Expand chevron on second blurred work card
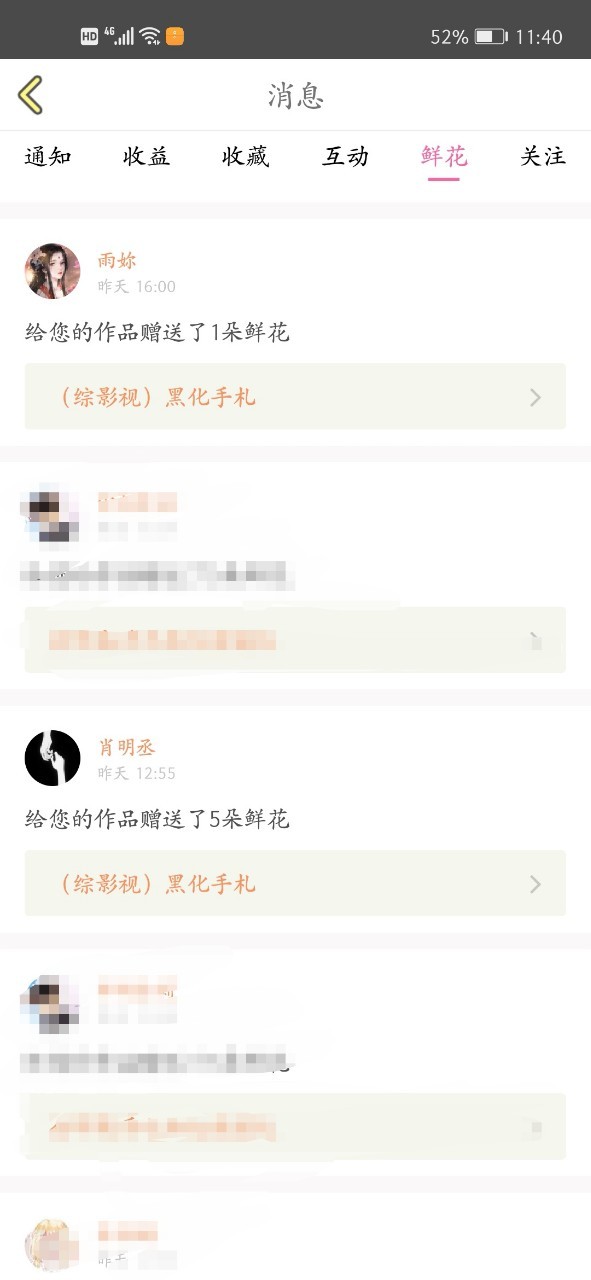 point(535,1127)
